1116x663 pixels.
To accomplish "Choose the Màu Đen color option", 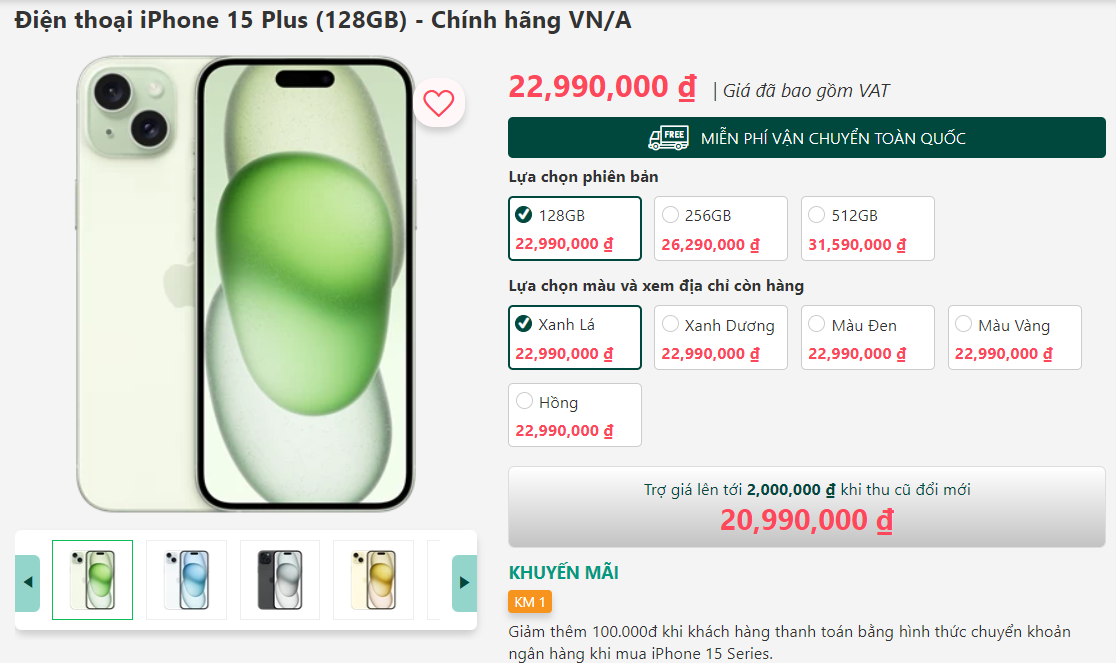I will pos(867,338).
